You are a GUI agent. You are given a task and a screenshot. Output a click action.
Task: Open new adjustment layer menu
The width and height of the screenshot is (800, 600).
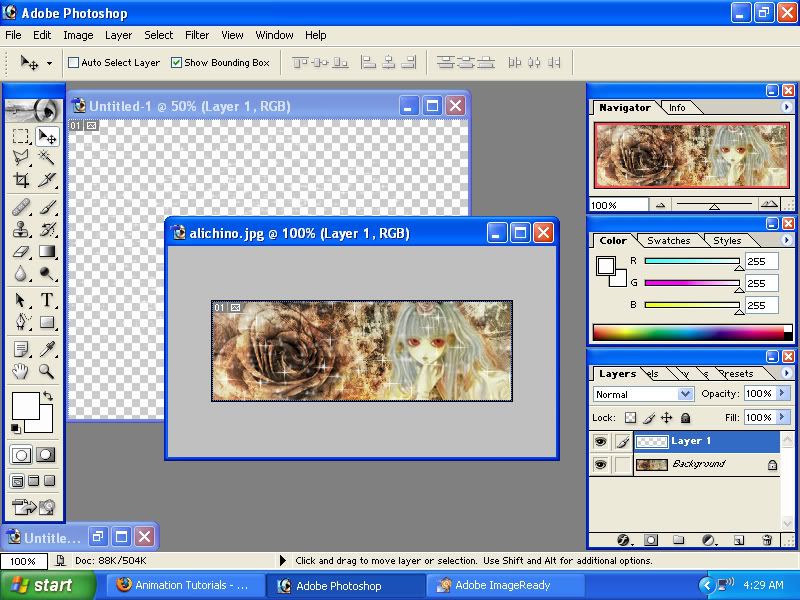[708, 540]
